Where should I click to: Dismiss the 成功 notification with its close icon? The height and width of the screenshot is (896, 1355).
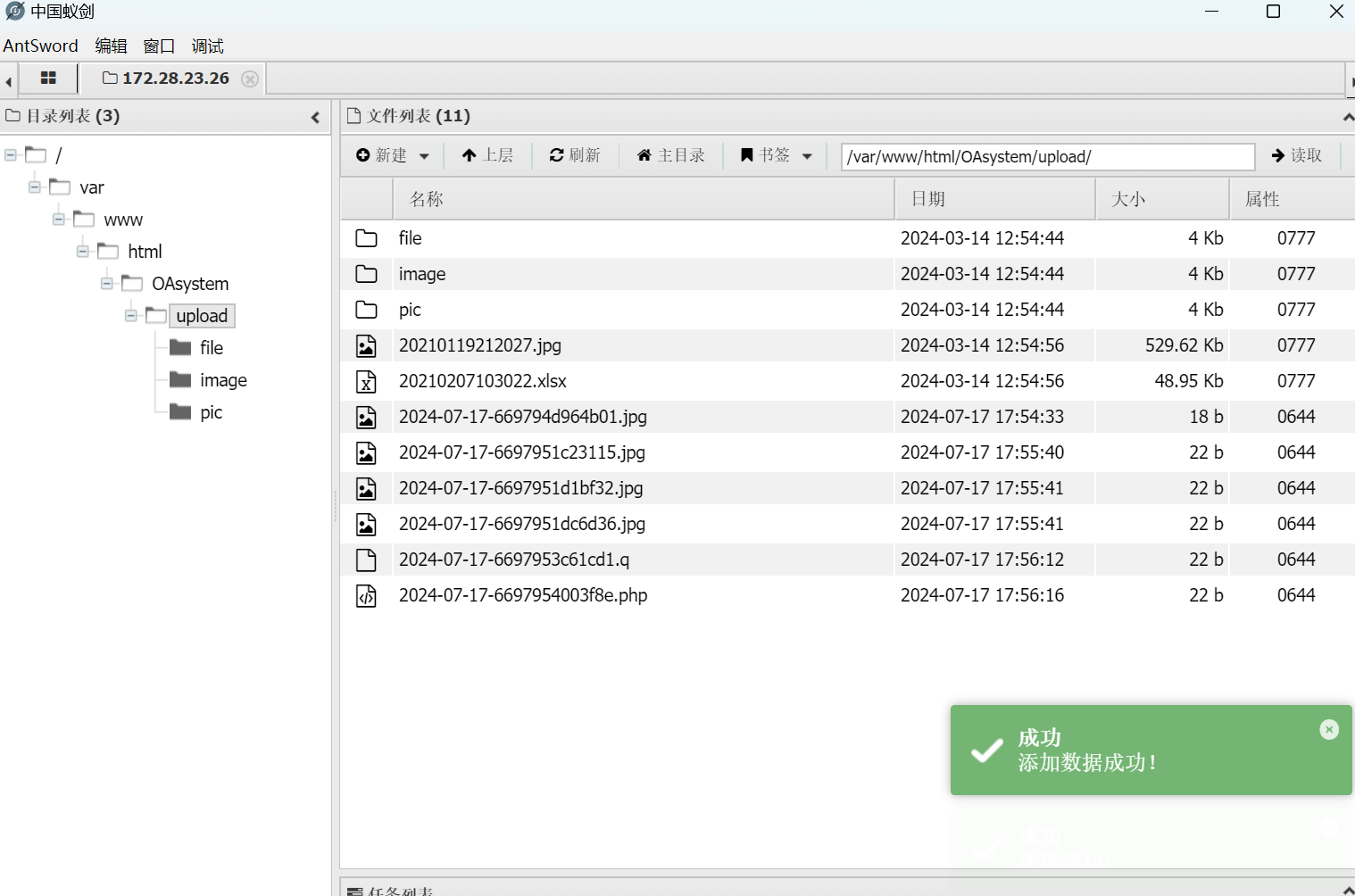click(x=1329, y=729)
